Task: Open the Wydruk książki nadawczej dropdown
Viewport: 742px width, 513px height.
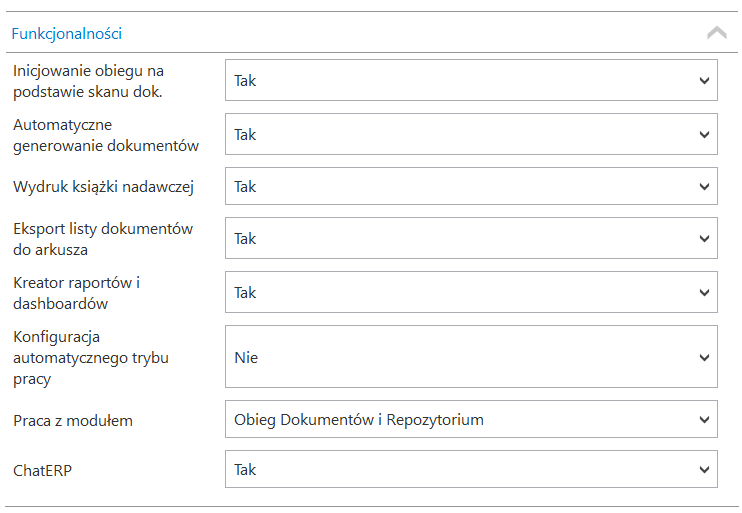Action: [470, 186]
